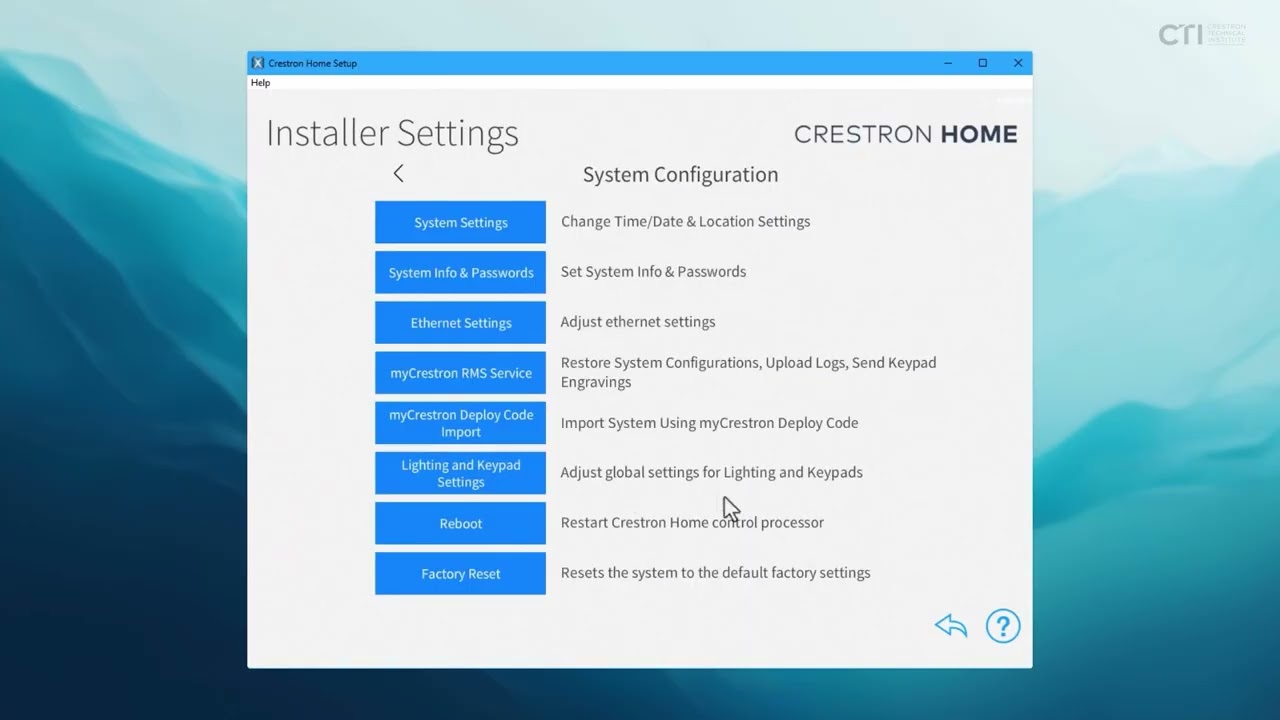Screen dimensions: 1280x720
Task: Click the blue return arrow icon
Action: tap(951, 626)
